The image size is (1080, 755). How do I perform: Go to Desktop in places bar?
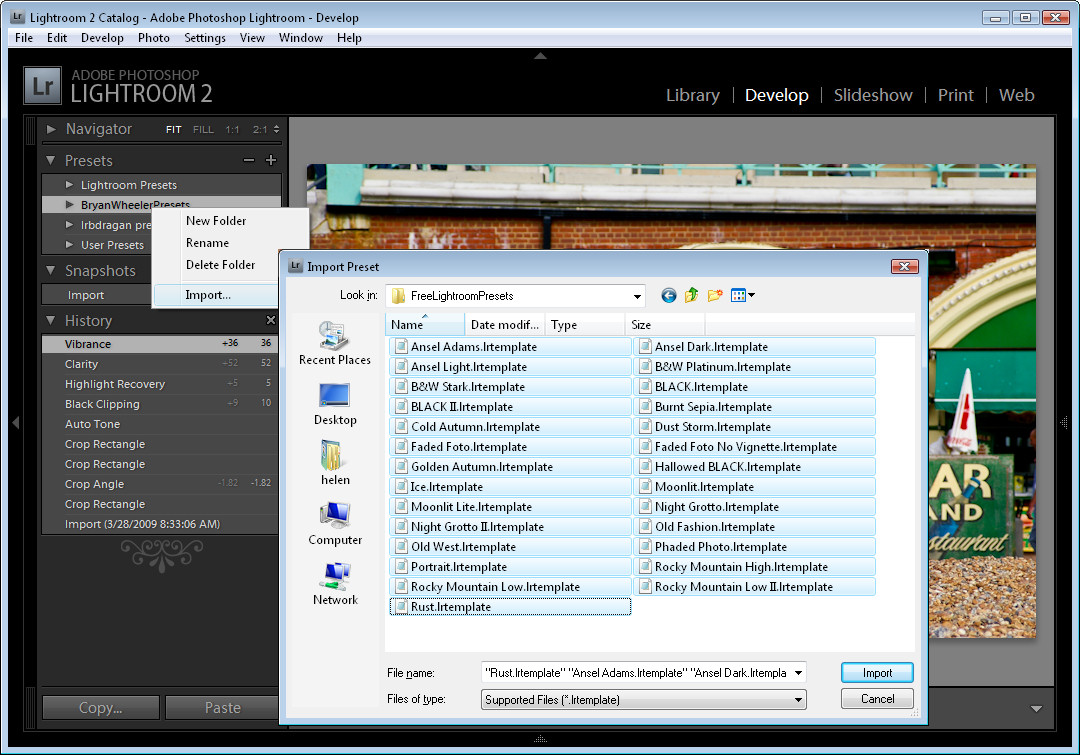tap(335, 404)
